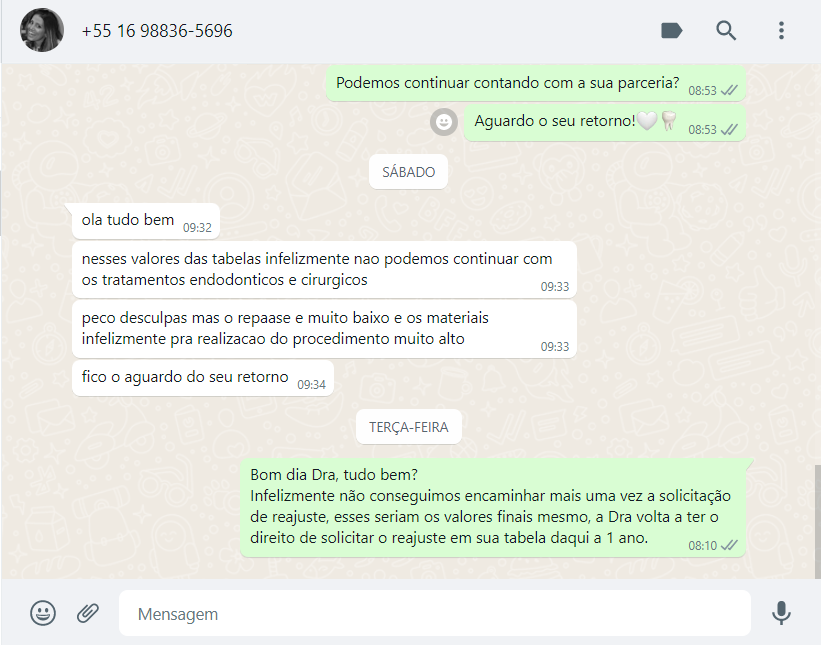The height and width of the screenshot is (645, 821).
Task: Click the chat scrollbar thumb on right edge
Action: tap(817, 521)
